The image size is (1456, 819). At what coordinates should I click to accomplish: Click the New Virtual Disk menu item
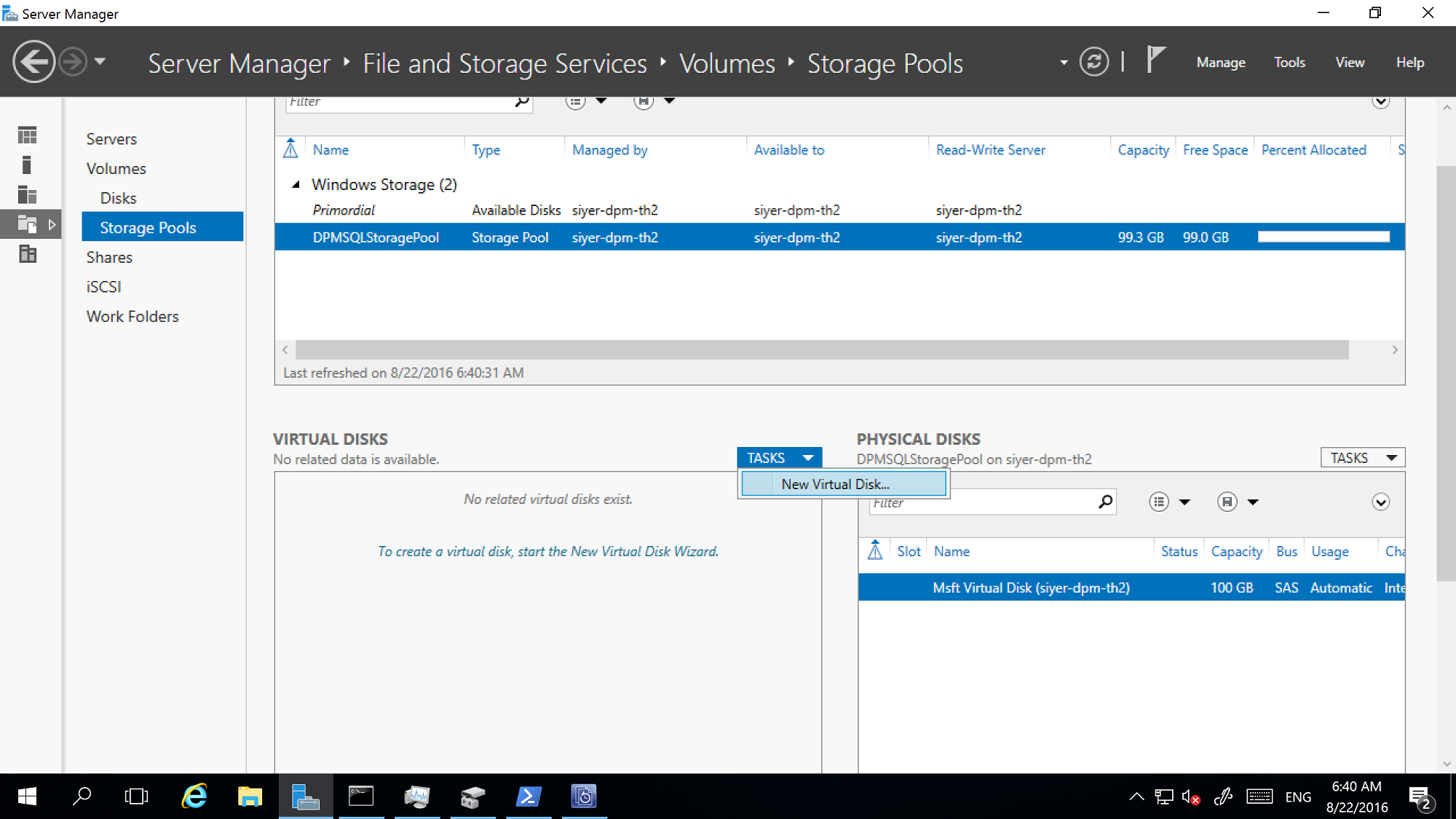click(x=836, y=484)
